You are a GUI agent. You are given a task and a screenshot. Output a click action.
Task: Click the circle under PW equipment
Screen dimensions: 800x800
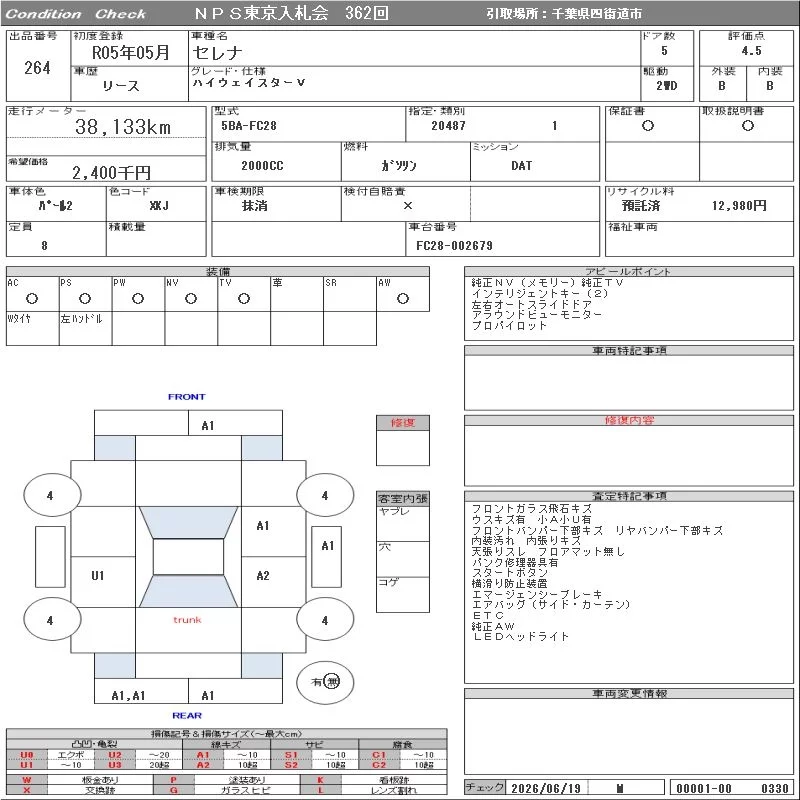pos(138,298)
